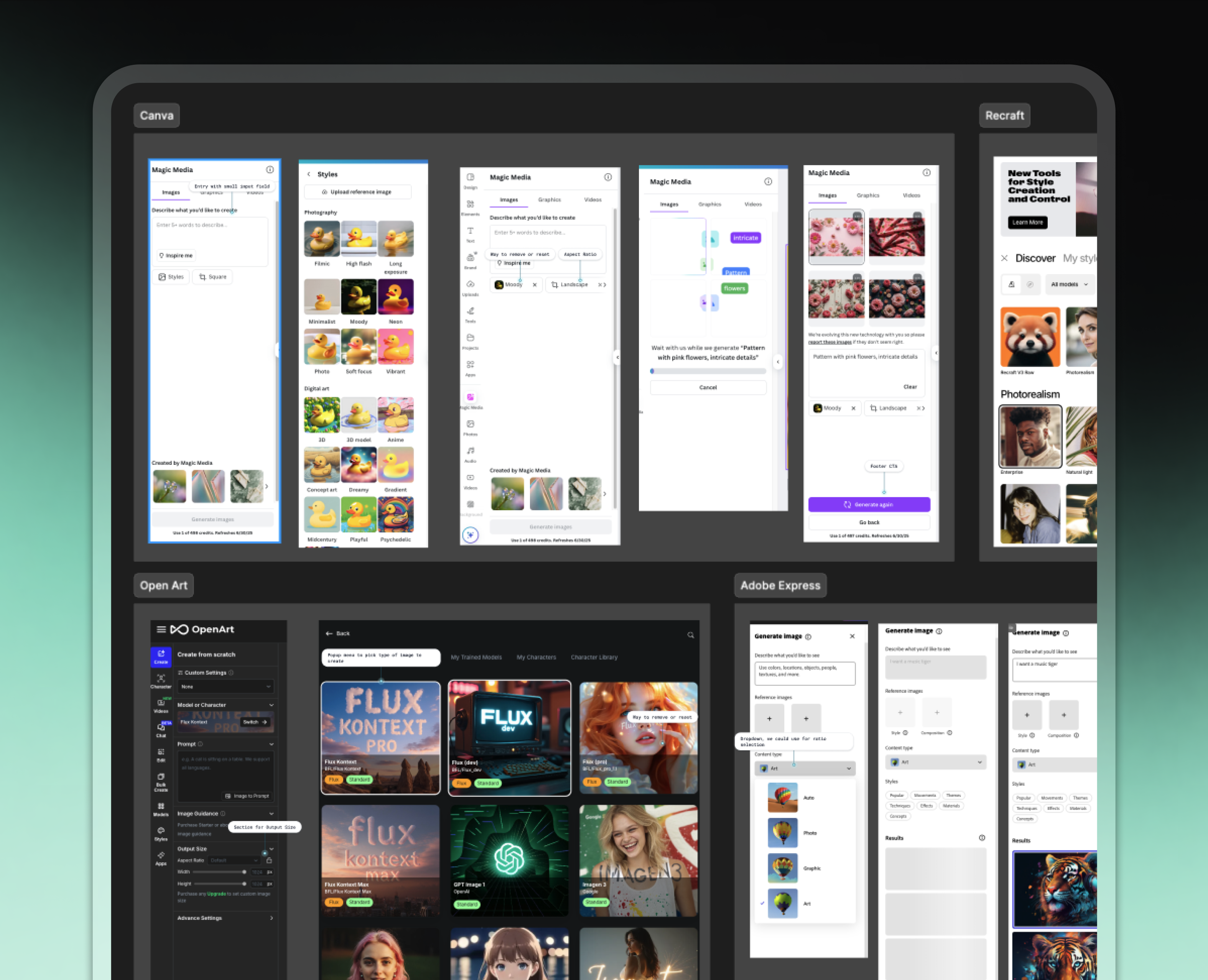Collapse the Model or Character section
The height and width of the screenshot is (980, 1208).
coord(272,704)
